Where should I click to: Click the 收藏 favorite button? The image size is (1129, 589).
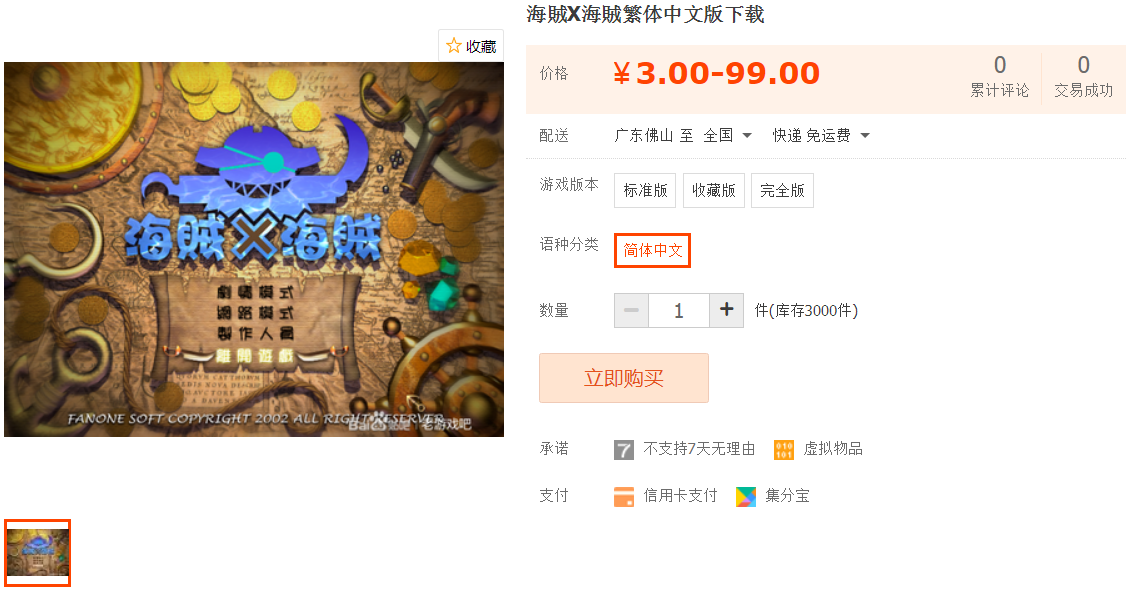(x=471, y=46)
